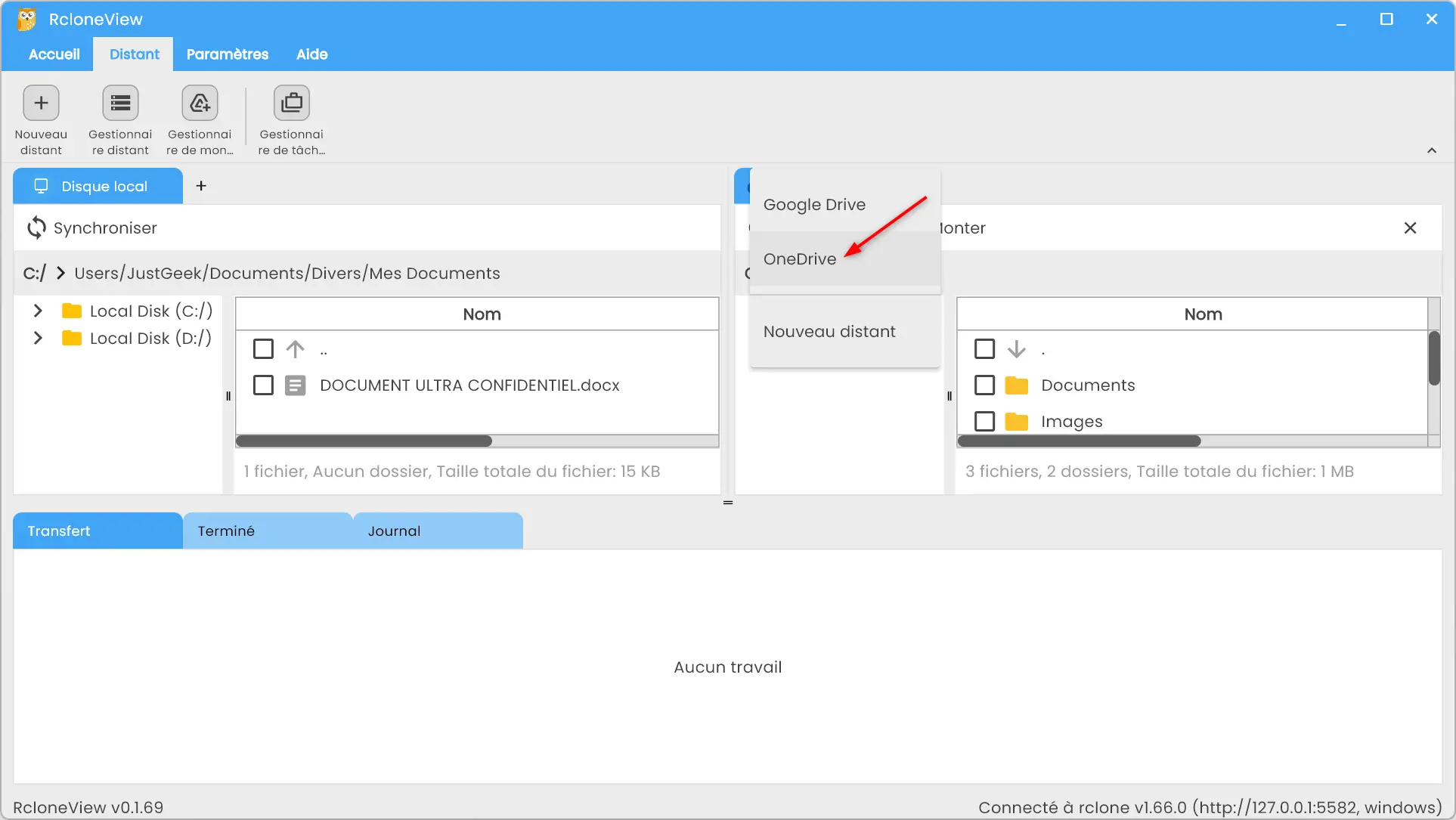This screenshot has height=820, width=1456.
Task: Click the '1 fichier, Aucun dossier' status text
Action: point(452,471)
